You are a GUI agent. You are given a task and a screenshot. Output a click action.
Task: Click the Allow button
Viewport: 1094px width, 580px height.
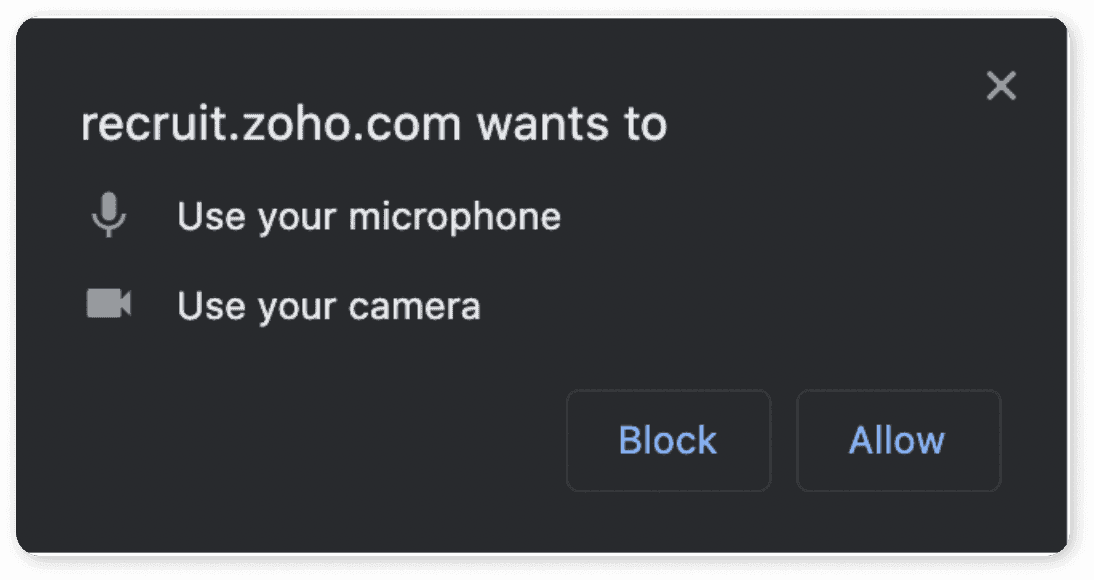(897, 440)
